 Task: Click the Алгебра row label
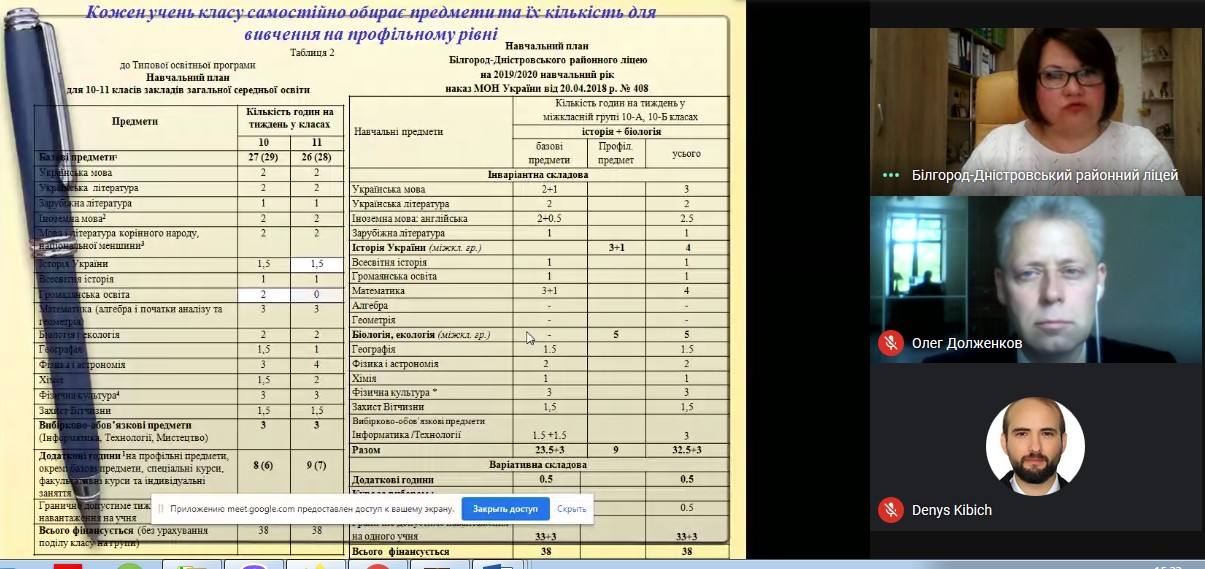pos(370,305)
